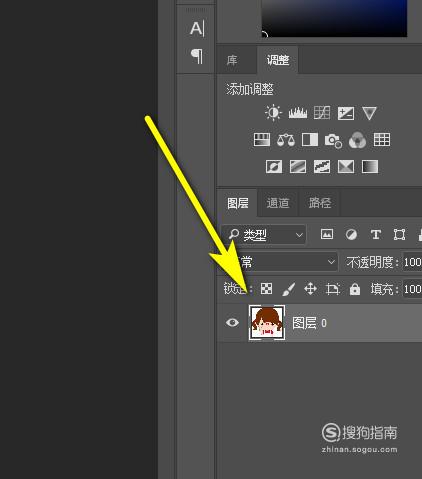Add a Levels adjustment
Viewport: 422px width, 479px height.
(x=298, y=113)
